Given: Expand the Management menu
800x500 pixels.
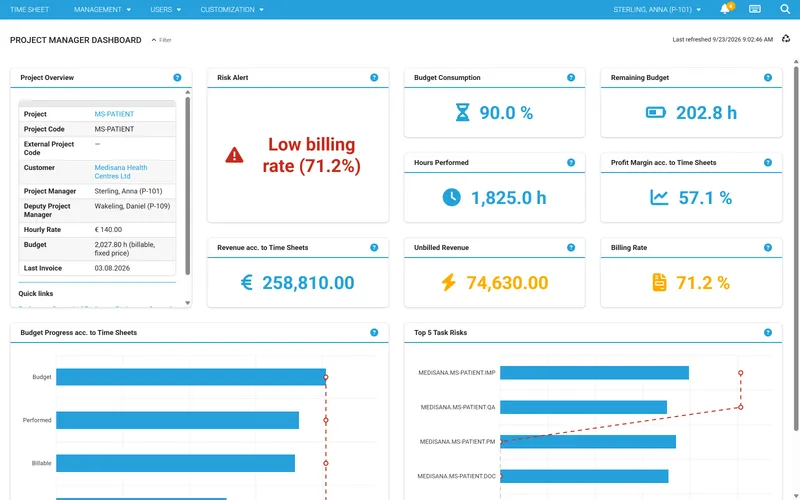Looking at the screenshot, I should point(102,9).
